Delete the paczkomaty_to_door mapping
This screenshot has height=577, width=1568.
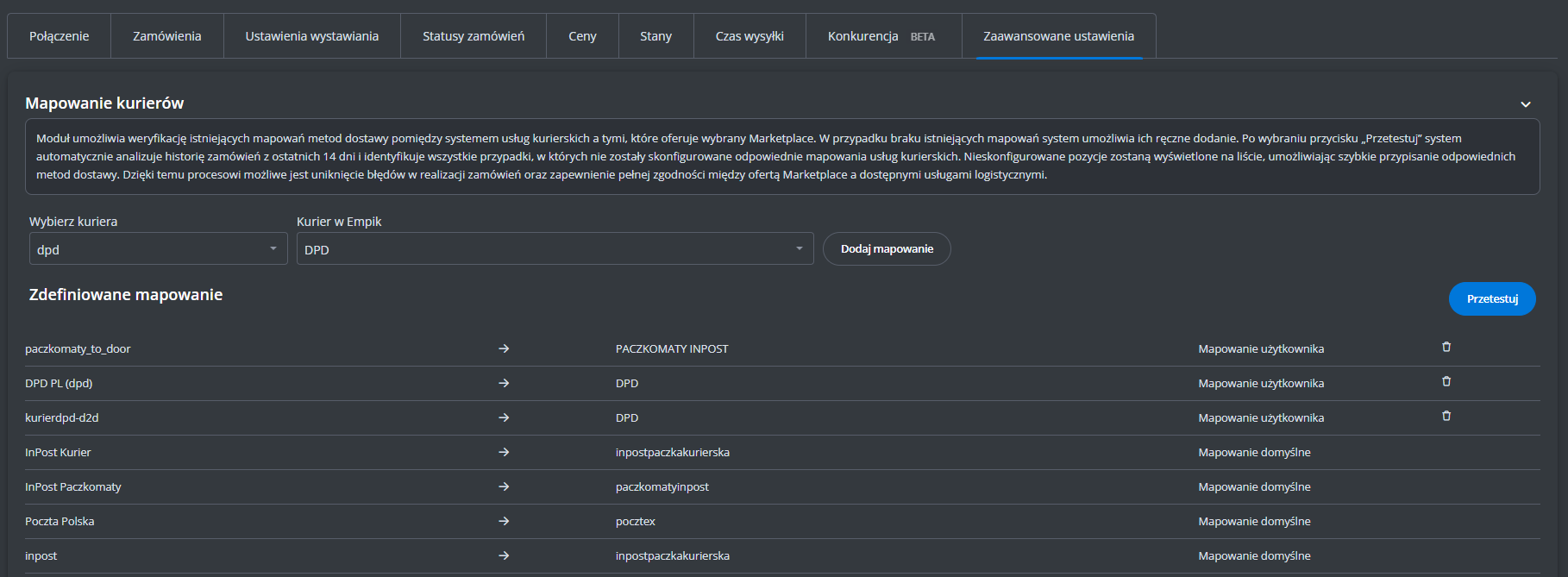(x=1446, y=347)
